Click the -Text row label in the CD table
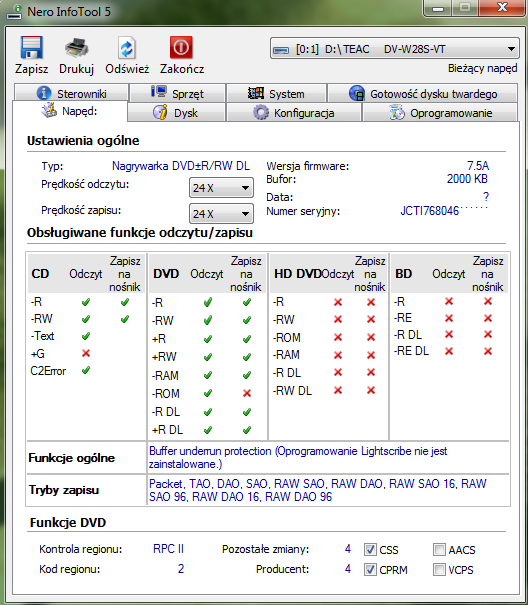 pos(42,336)
